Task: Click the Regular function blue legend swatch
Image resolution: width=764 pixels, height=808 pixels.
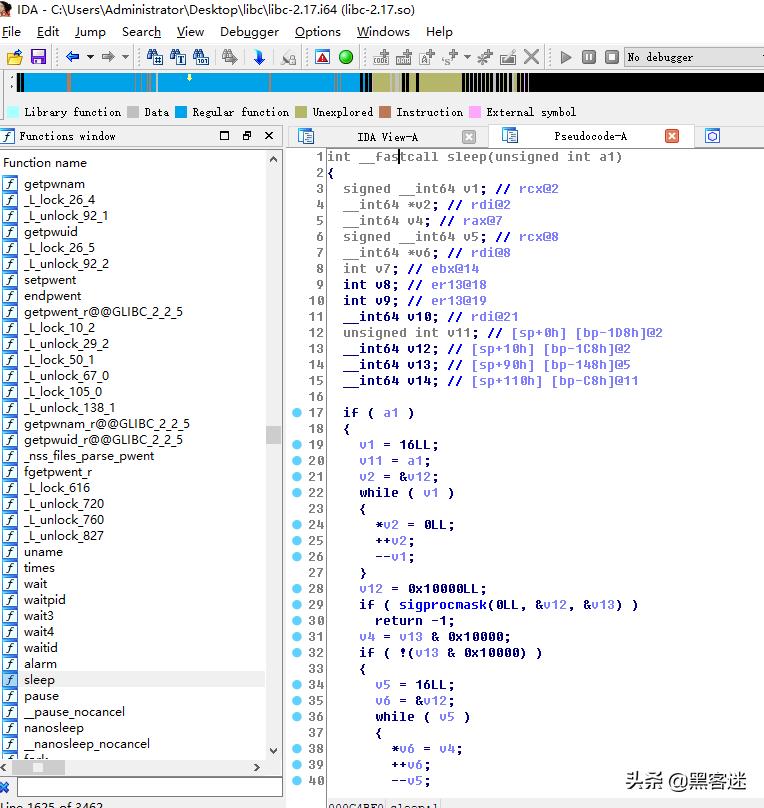Action: pyautogui.click(x=182, y=112)
